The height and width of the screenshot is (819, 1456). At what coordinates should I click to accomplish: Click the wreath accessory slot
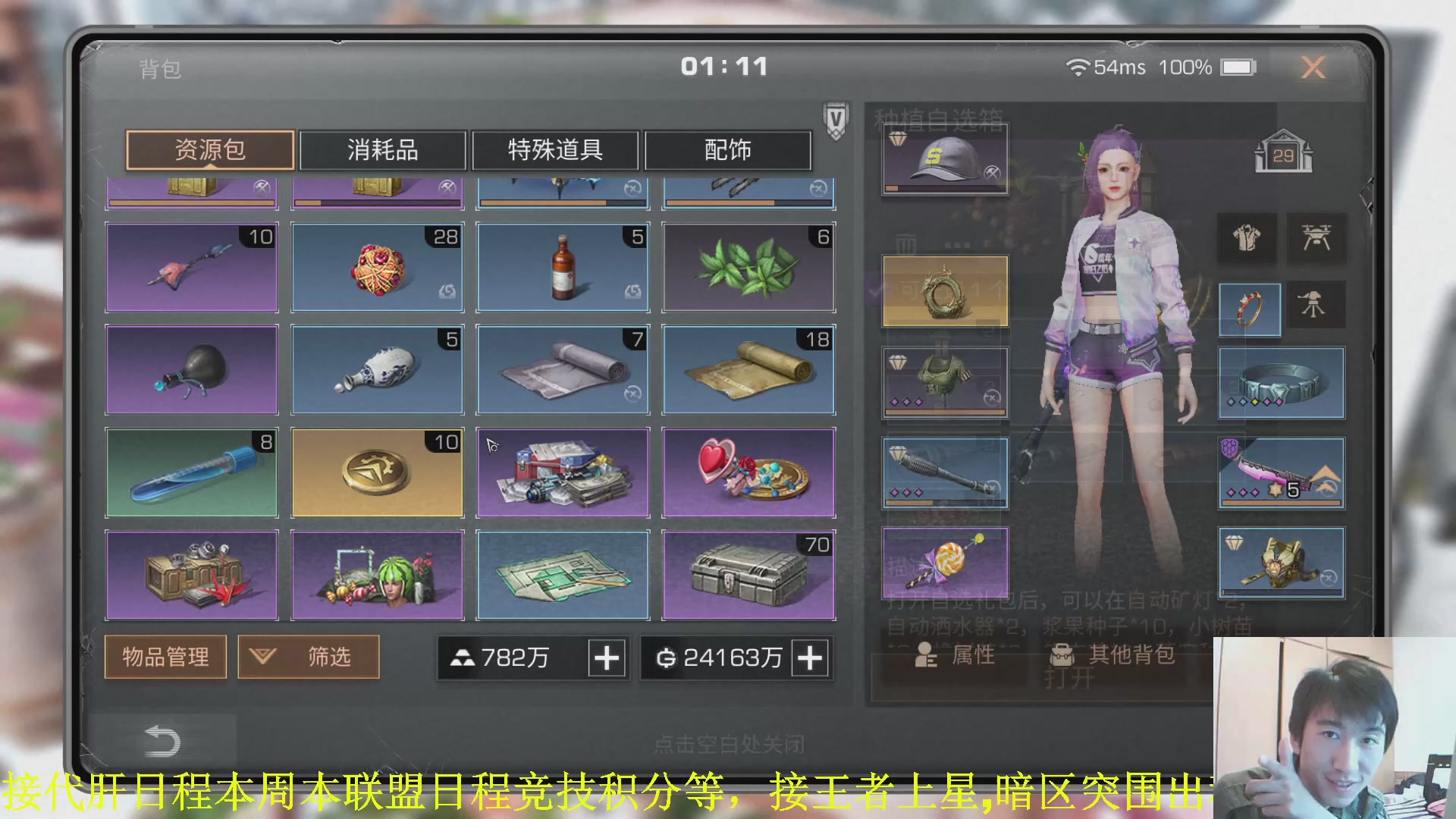[945, 291]
